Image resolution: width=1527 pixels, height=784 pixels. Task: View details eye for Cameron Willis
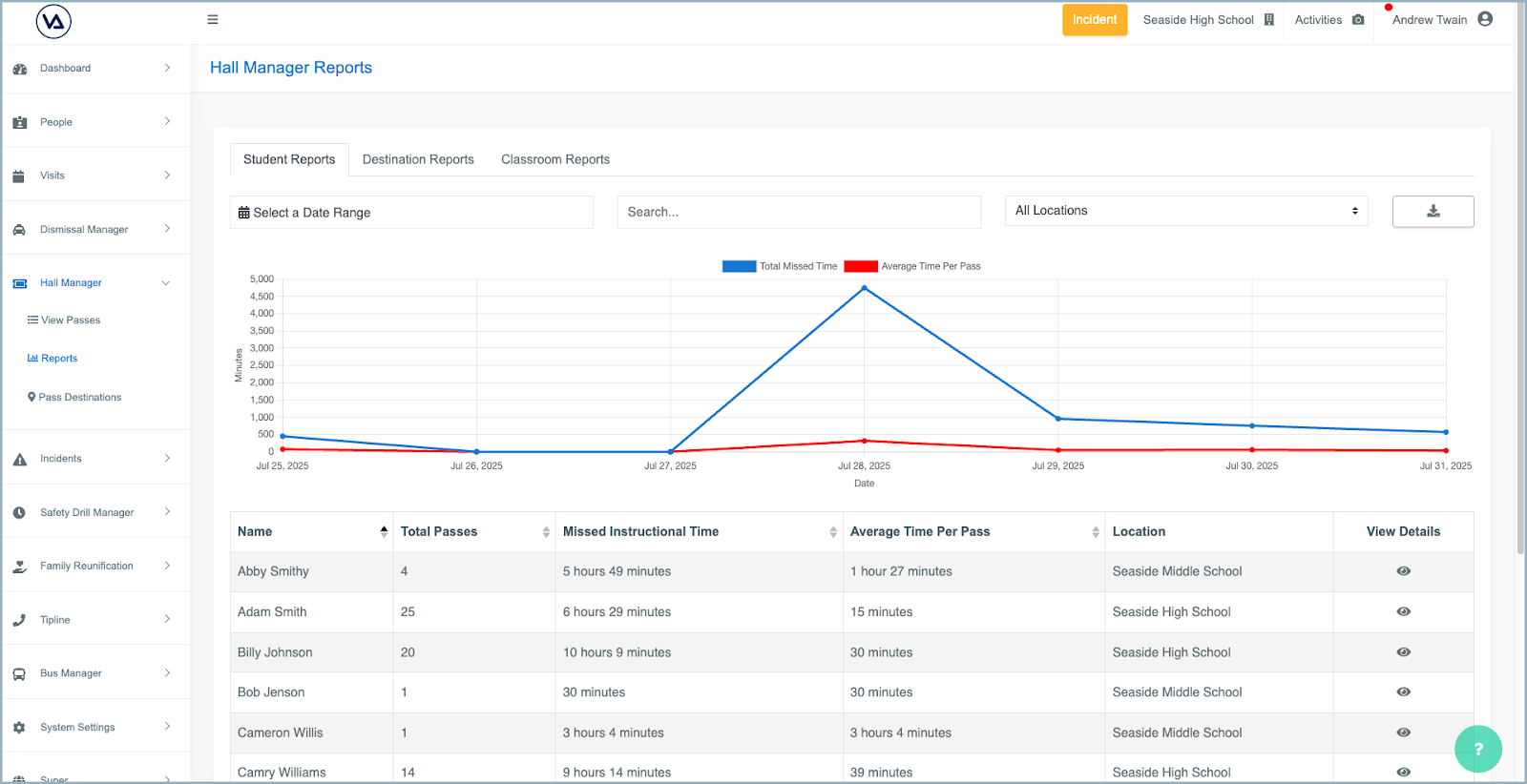[1403, 732]
